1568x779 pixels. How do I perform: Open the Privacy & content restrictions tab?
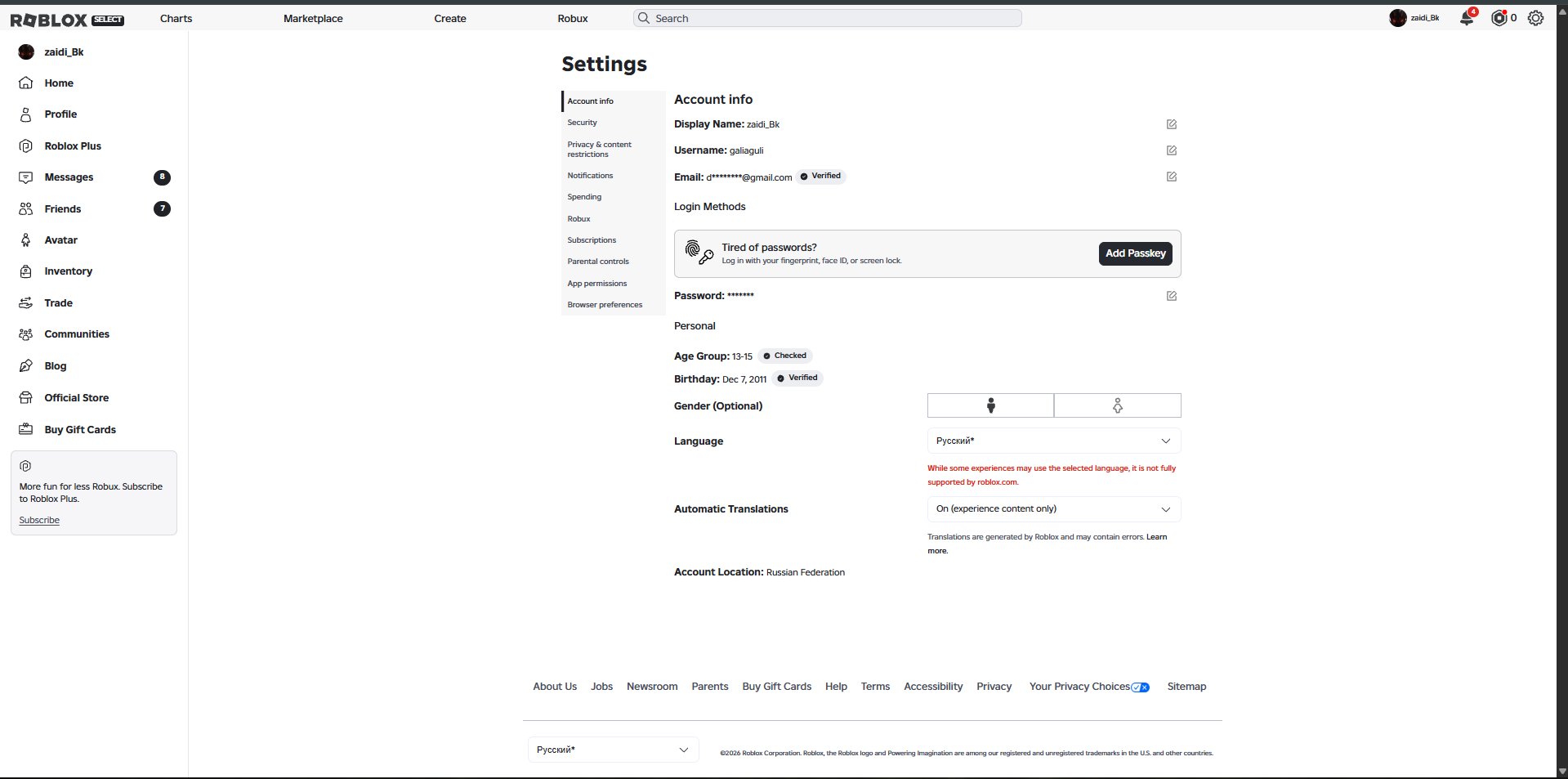[x=614, y=149]
